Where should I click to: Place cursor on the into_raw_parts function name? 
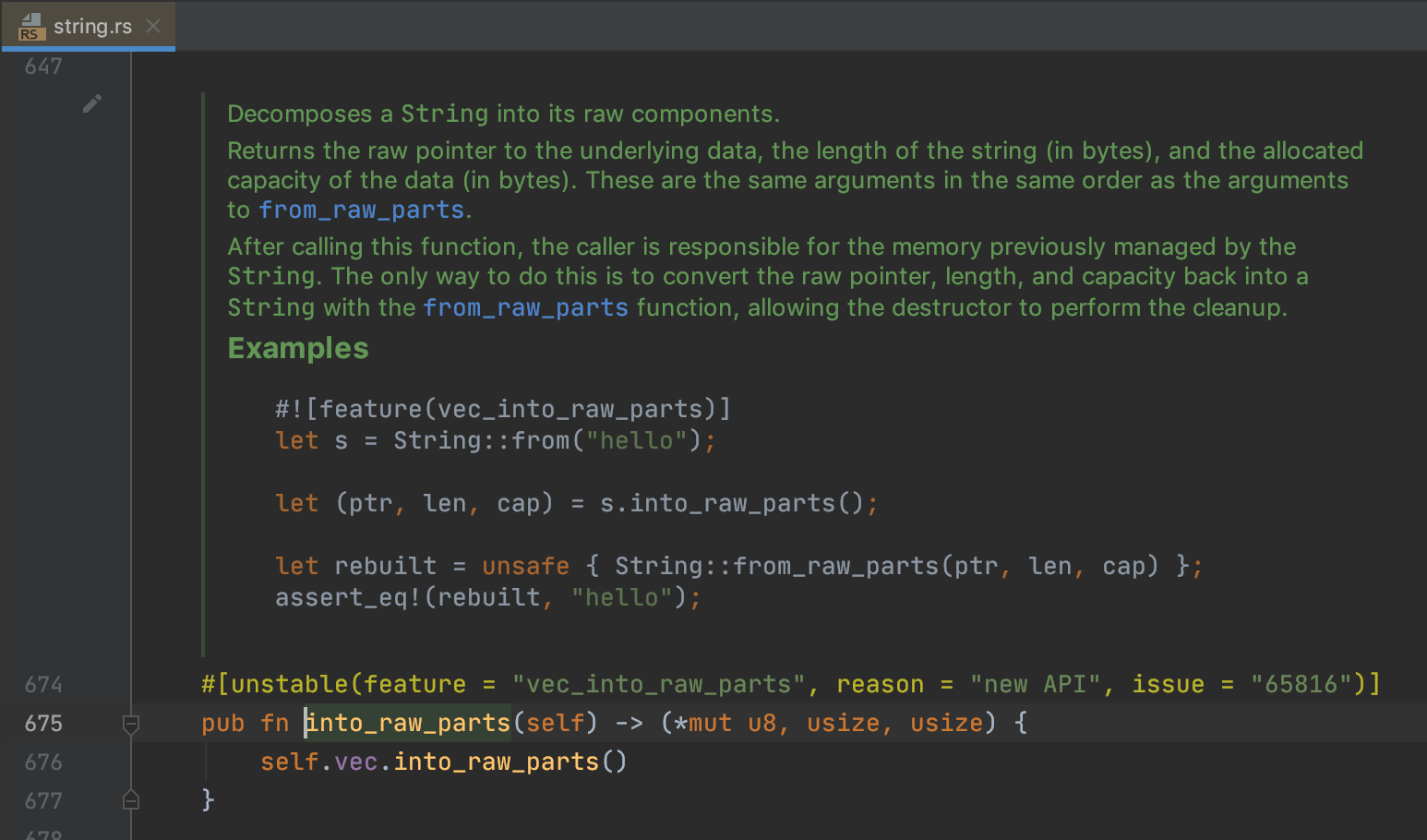406,723
